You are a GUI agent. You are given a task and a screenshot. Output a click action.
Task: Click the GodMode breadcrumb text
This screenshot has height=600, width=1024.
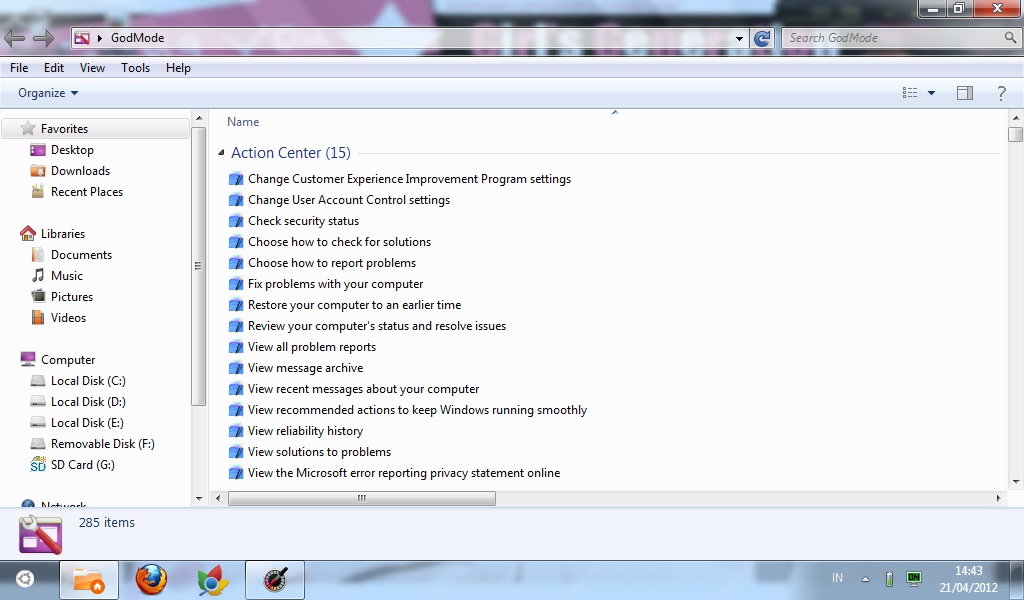point(137,38)
